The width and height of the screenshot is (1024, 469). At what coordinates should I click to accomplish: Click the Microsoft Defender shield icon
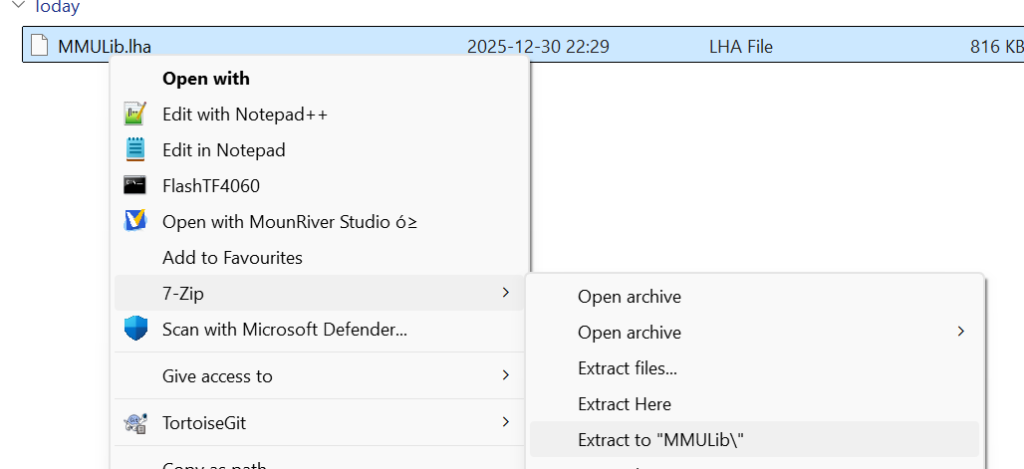[135, 328]
